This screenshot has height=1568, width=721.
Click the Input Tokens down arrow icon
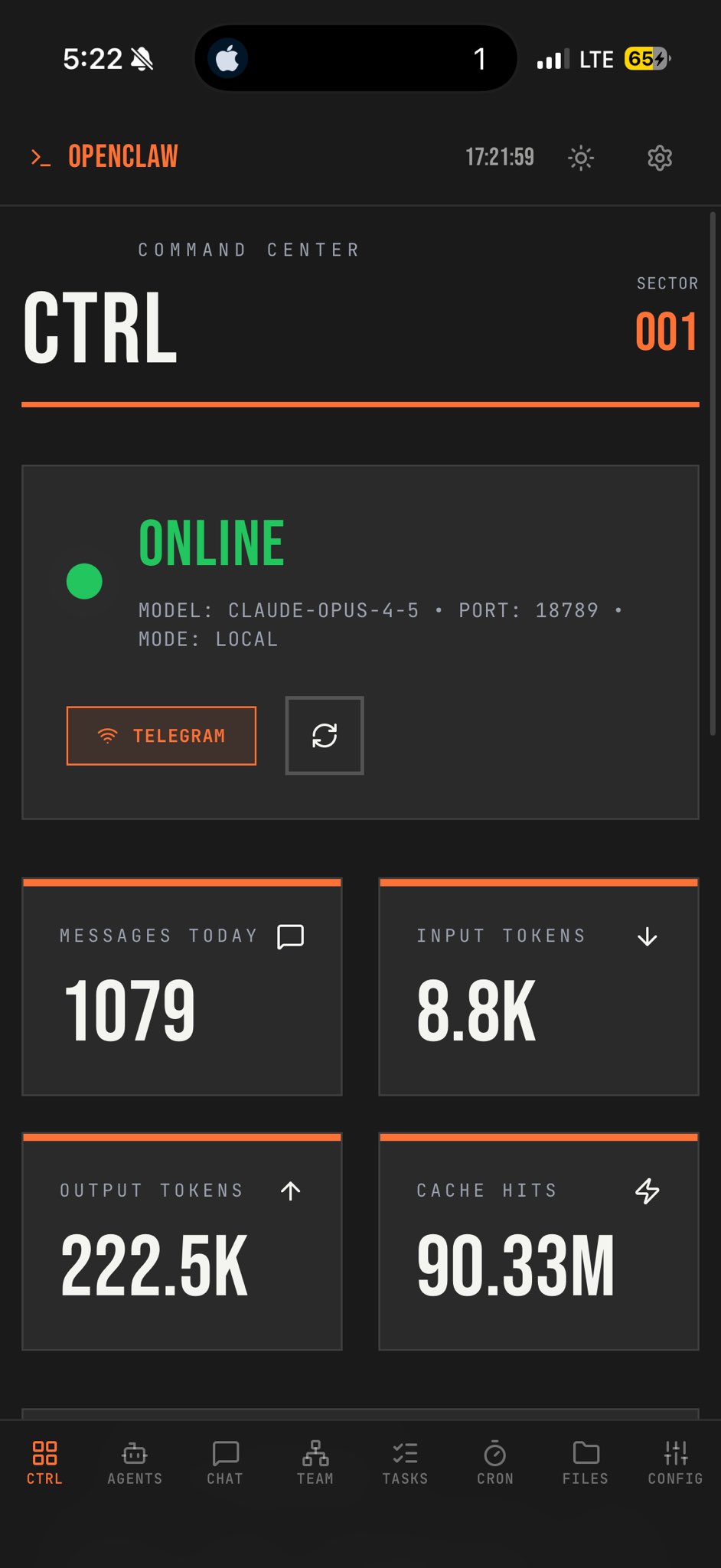point(648,936)
